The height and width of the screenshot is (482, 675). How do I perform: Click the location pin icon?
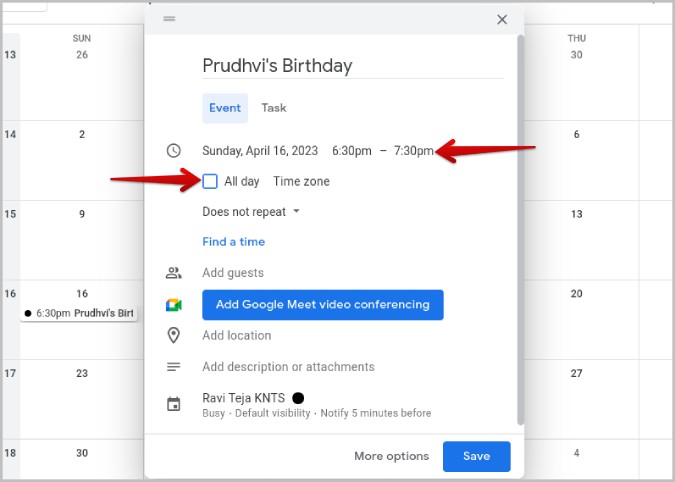[173, 335]
